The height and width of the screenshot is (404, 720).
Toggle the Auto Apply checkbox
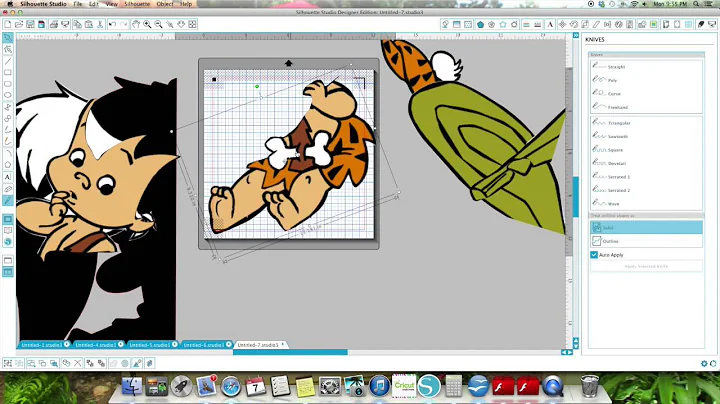[594, 255]
